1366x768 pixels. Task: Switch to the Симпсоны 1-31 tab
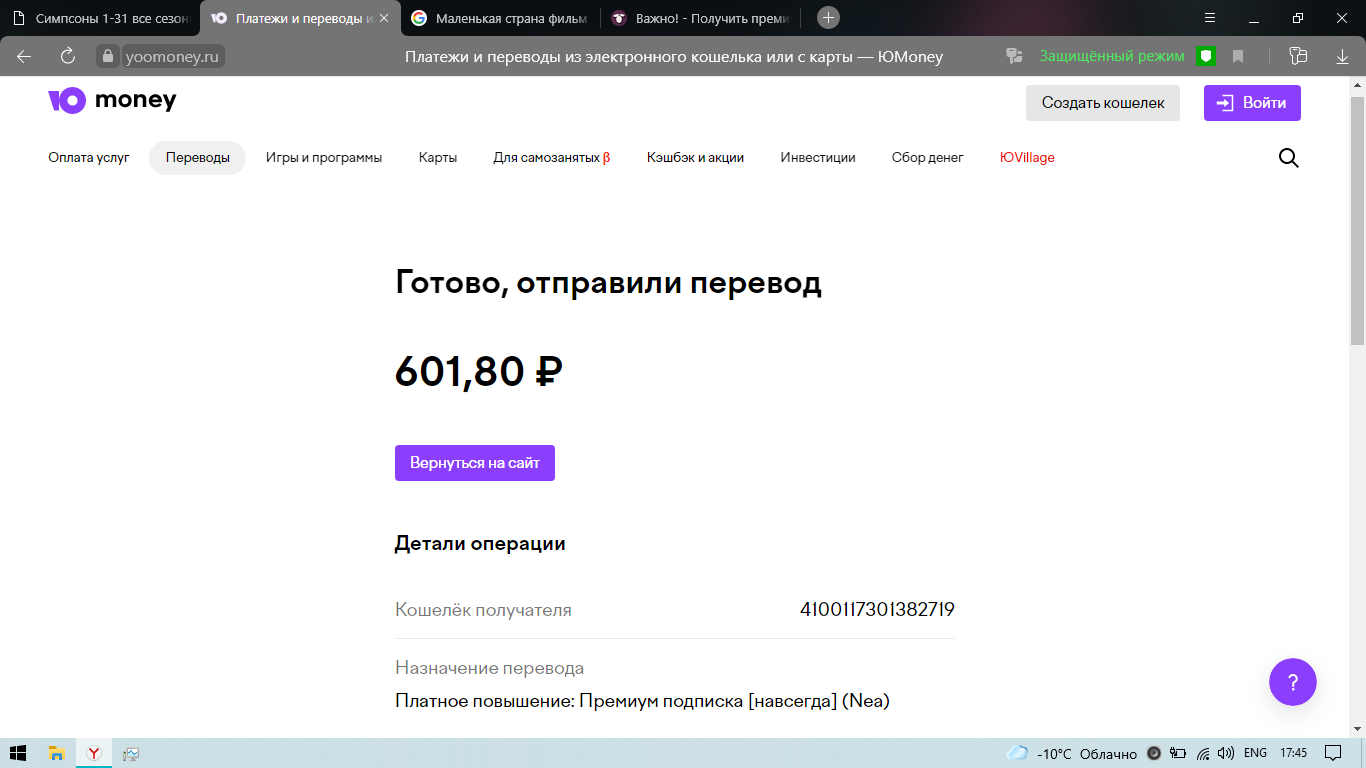click(x=100, y=18)
